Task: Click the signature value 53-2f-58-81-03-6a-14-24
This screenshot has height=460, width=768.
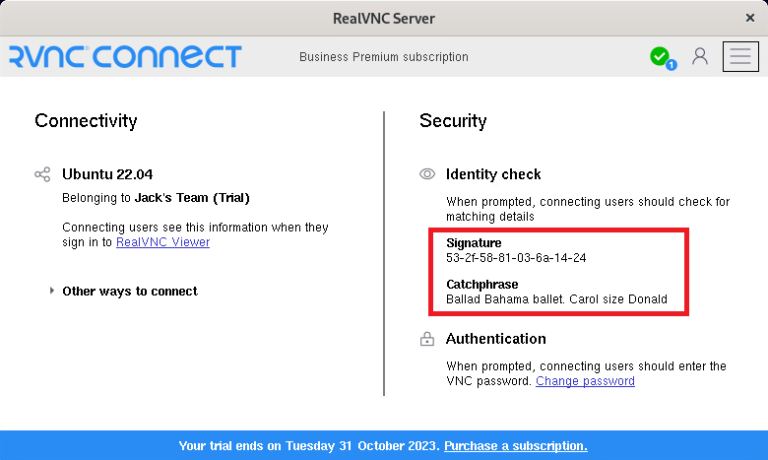Action: click(516, 258)
